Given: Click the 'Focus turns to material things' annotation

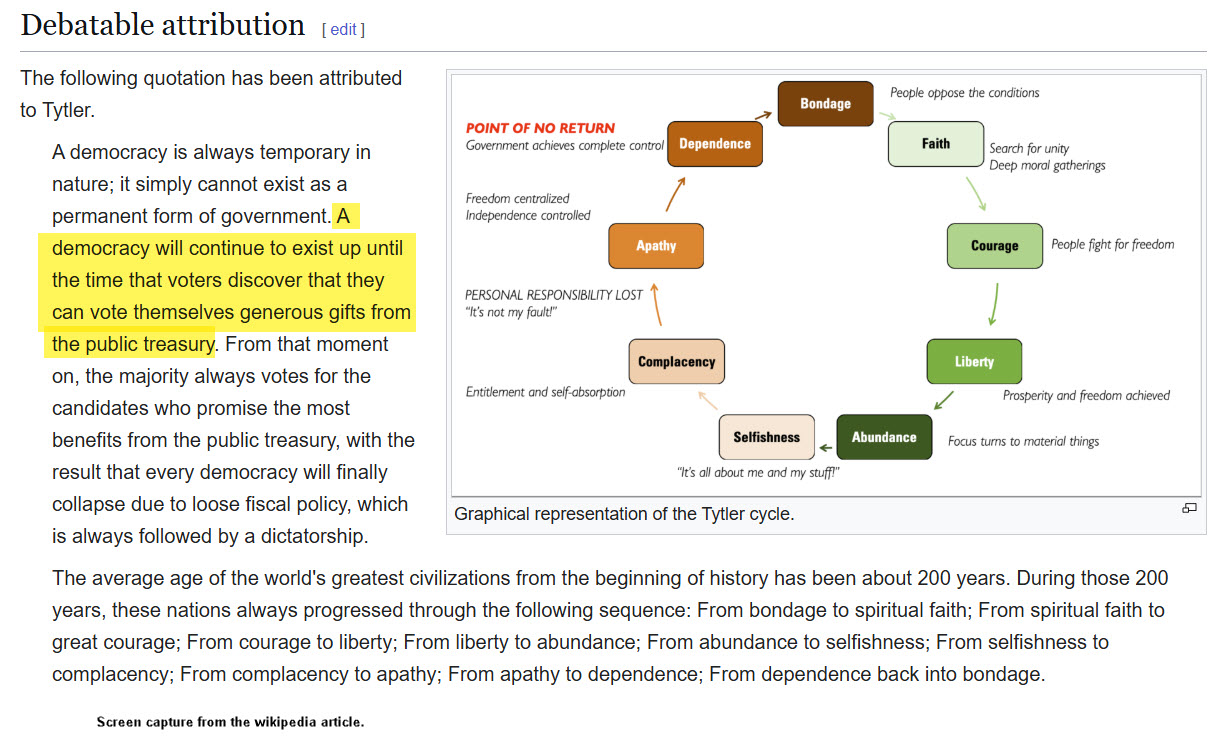Looking at the screenshot, I should pyautogui.click(x=1023, y=441).
